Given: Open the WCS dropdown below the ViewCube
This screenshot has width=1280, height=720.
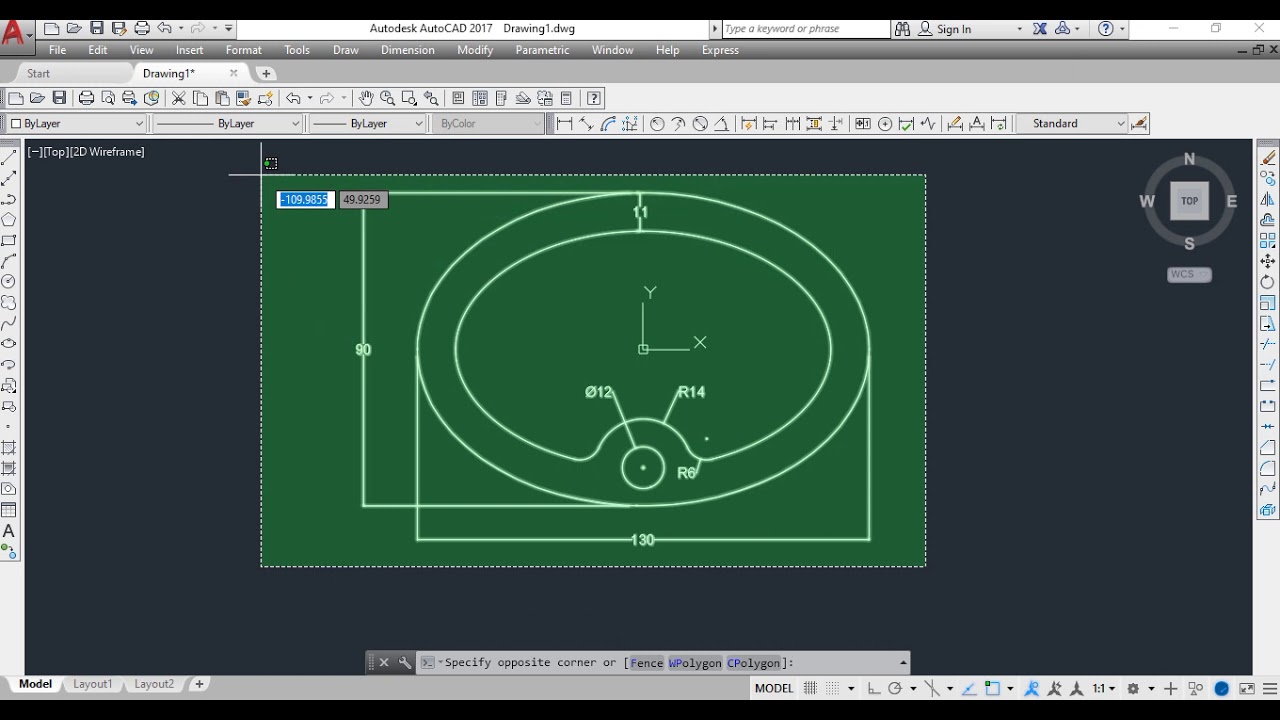Looking at the screenshot, I should coord(1190,274).
